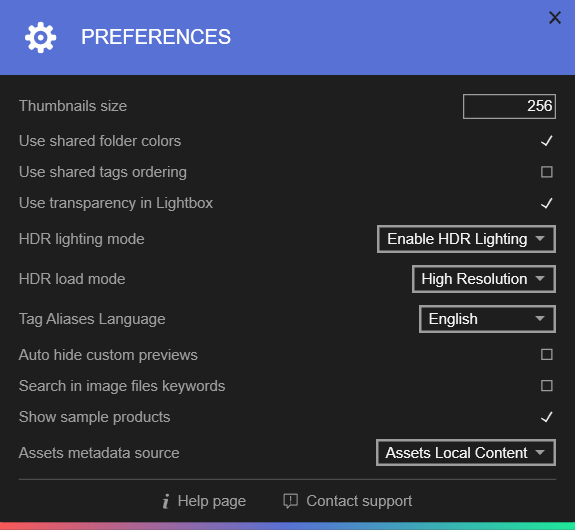Click the Tag Aliases Language dropdown arrow
Screen dimensions: 575x530
pyautogui.click(x=539, y=319)
